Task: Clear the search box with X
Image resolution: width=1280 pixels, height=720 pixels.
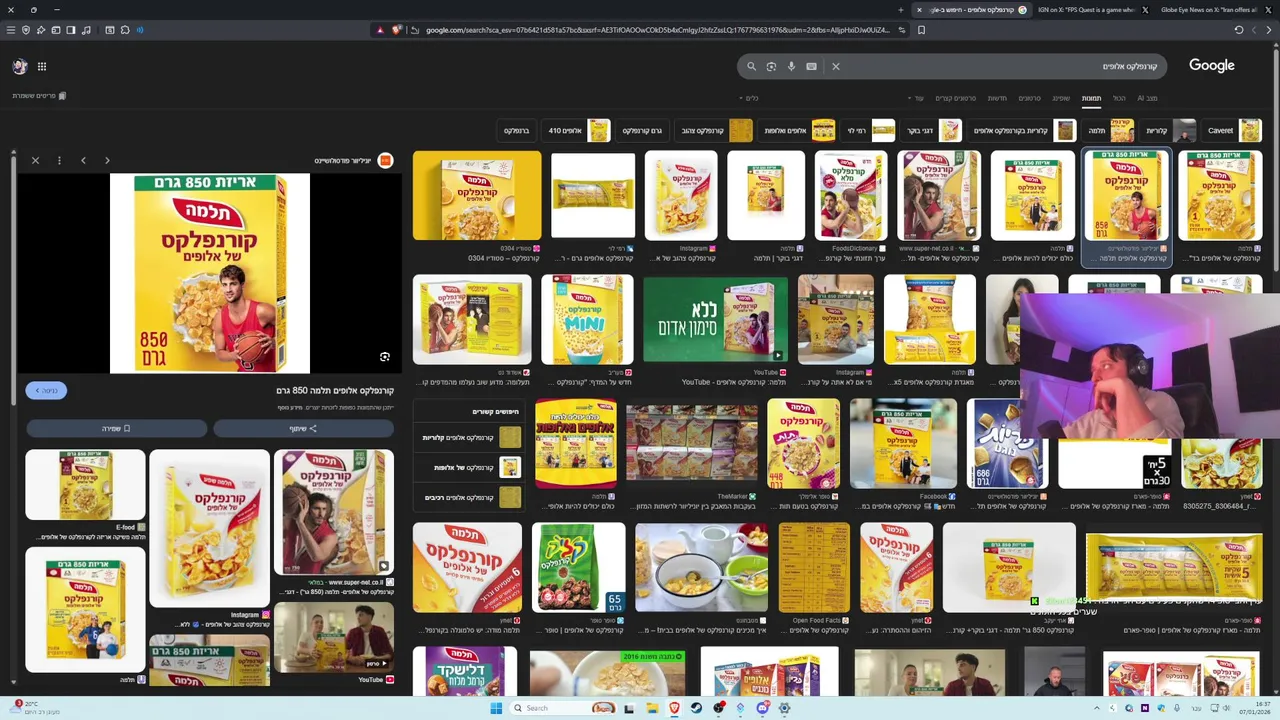Action: coord(836,66)
